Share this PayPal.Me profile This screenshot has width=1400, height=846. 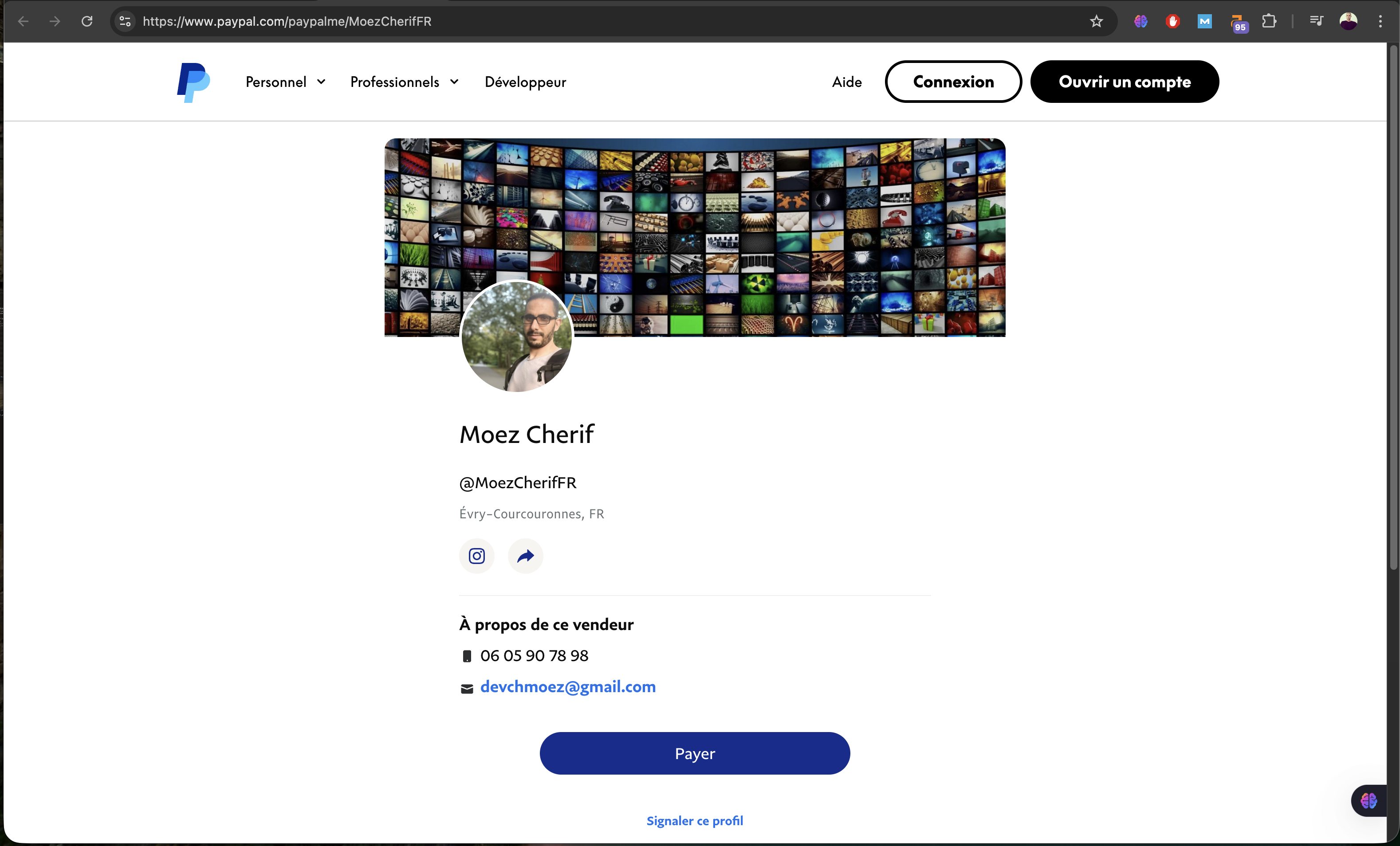coord(525,556)
